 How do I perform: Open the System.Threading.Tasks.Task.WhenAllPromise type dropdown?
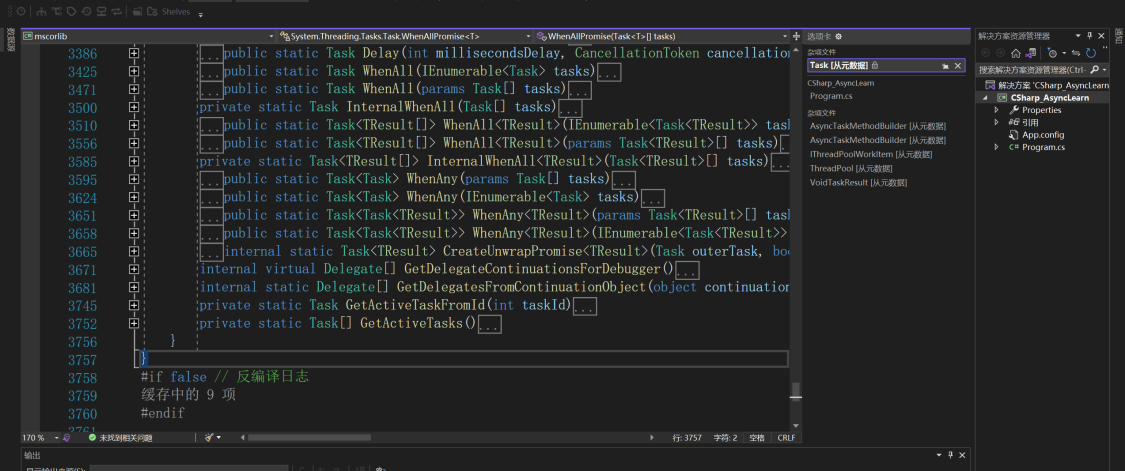[405, 36]
